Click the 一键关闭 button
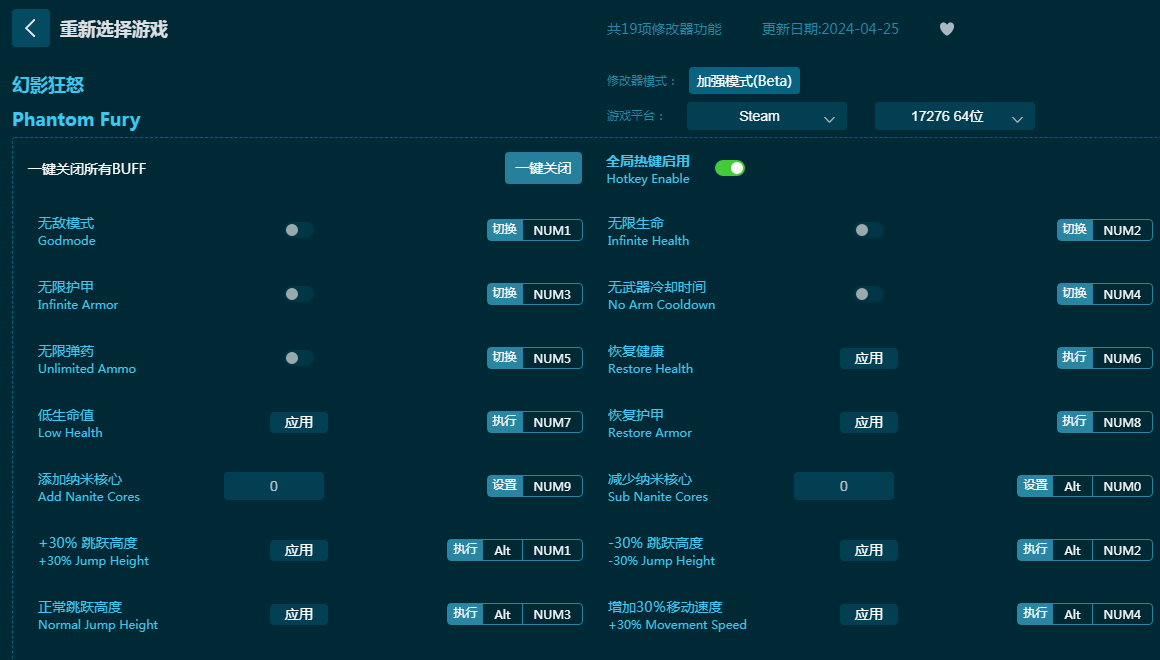 (543, 168)
